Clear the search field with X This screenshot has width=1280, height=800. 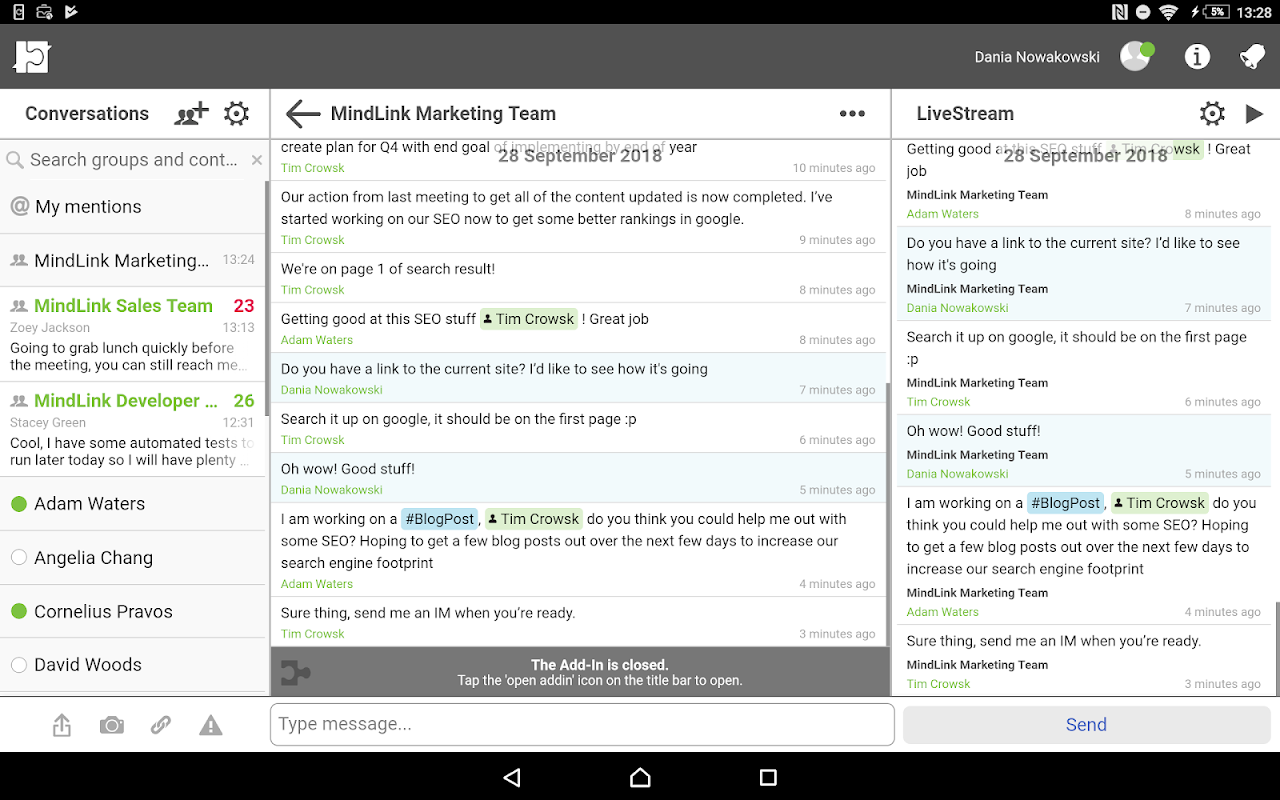257,160
